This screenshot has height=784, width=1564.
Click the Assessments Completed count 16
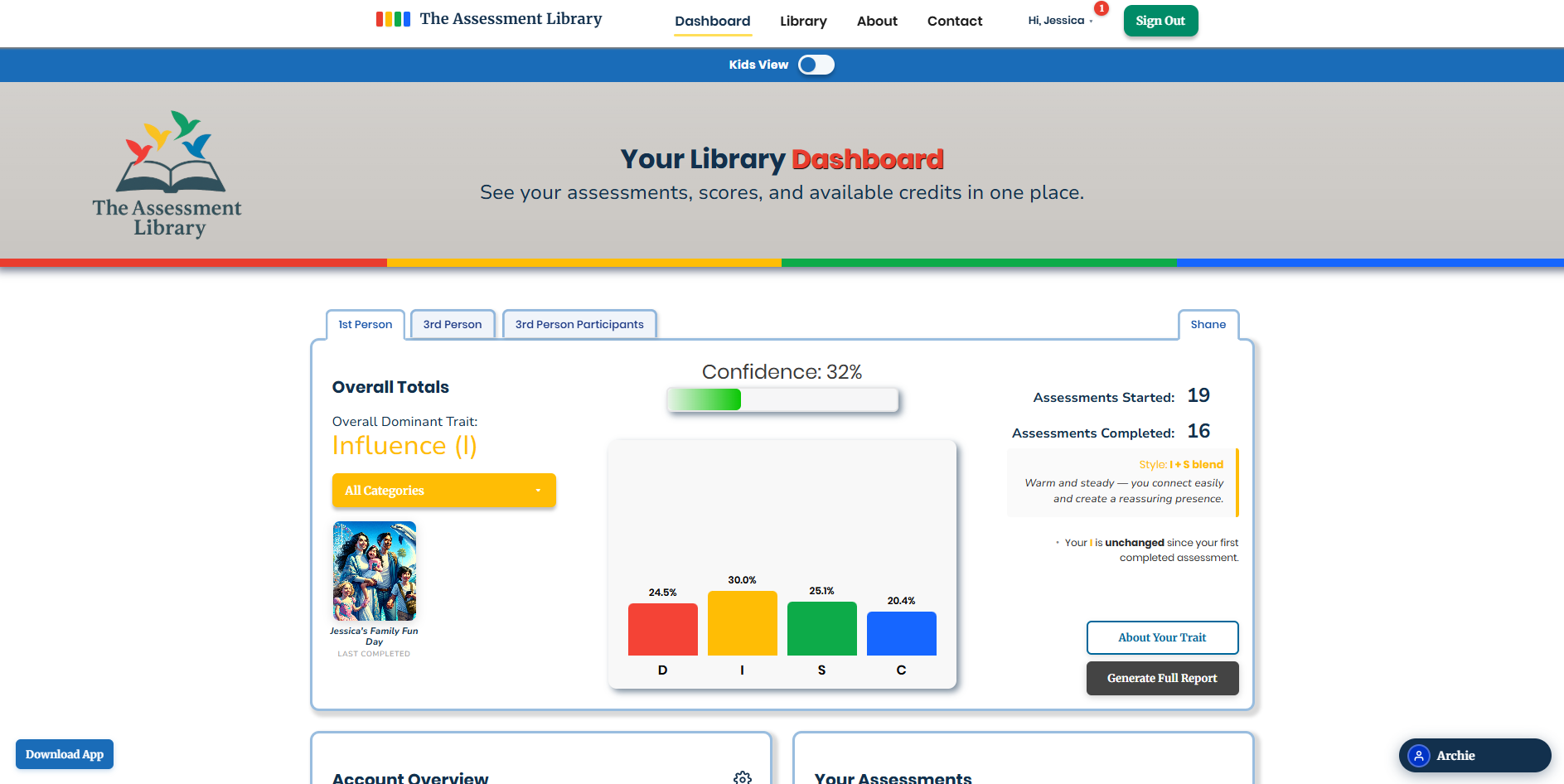pos(1198,431)
